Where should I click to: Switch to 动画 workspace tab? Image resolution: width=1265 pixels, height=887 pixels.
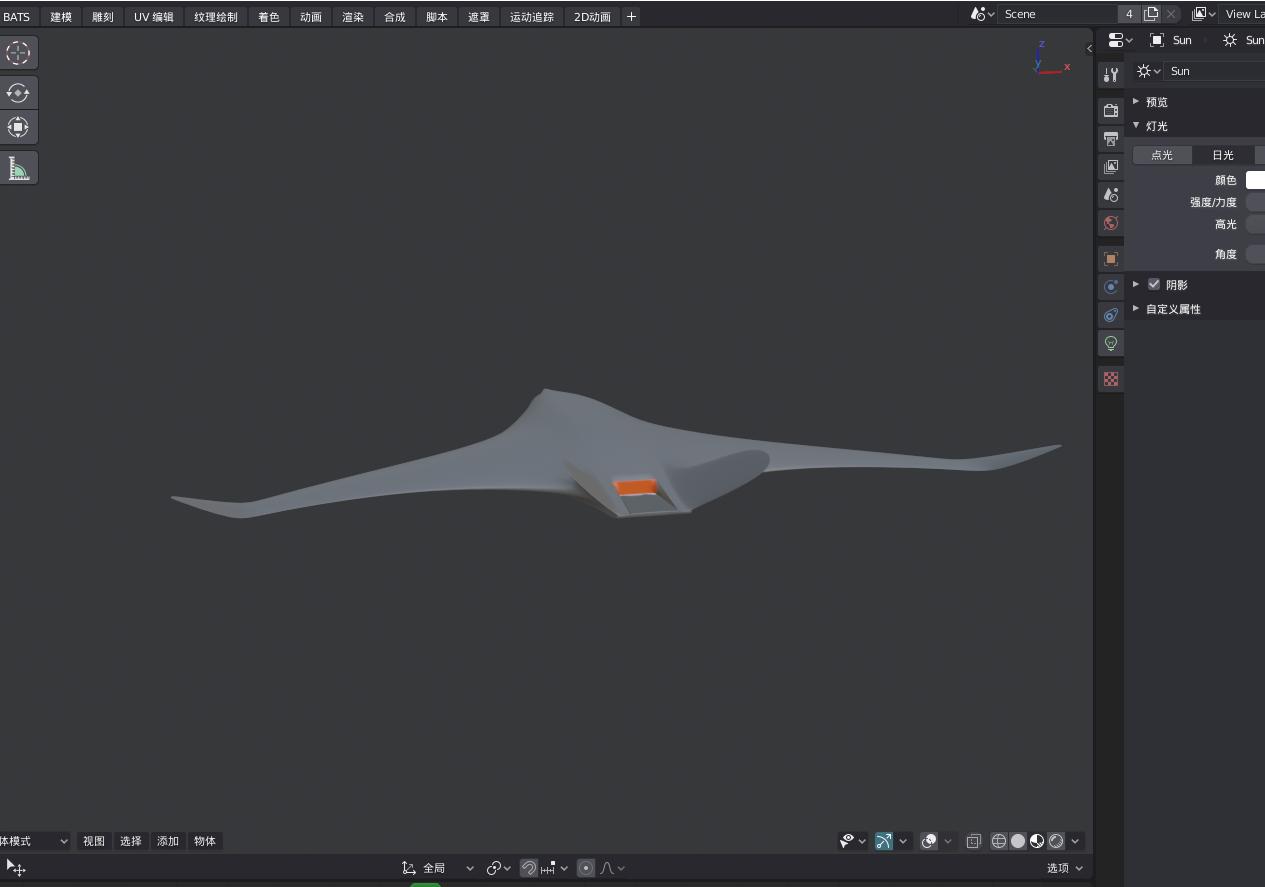coord(311,17)
